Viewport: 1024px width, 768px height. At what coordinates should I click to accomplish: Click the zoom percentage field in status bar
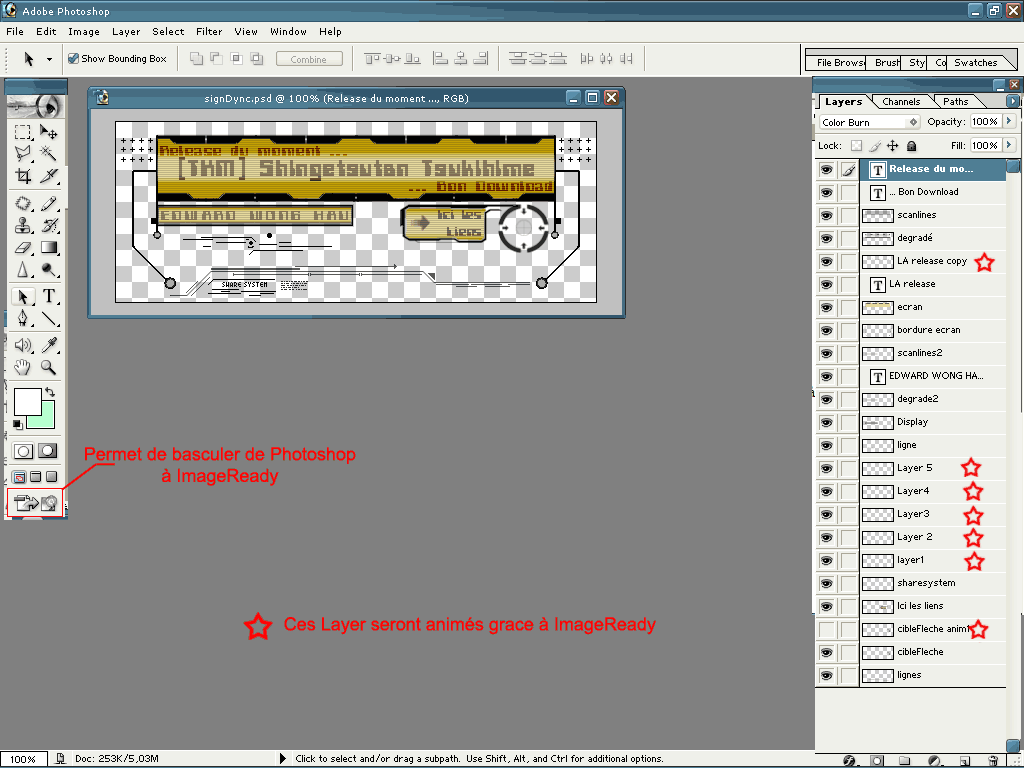click(24, 759)
